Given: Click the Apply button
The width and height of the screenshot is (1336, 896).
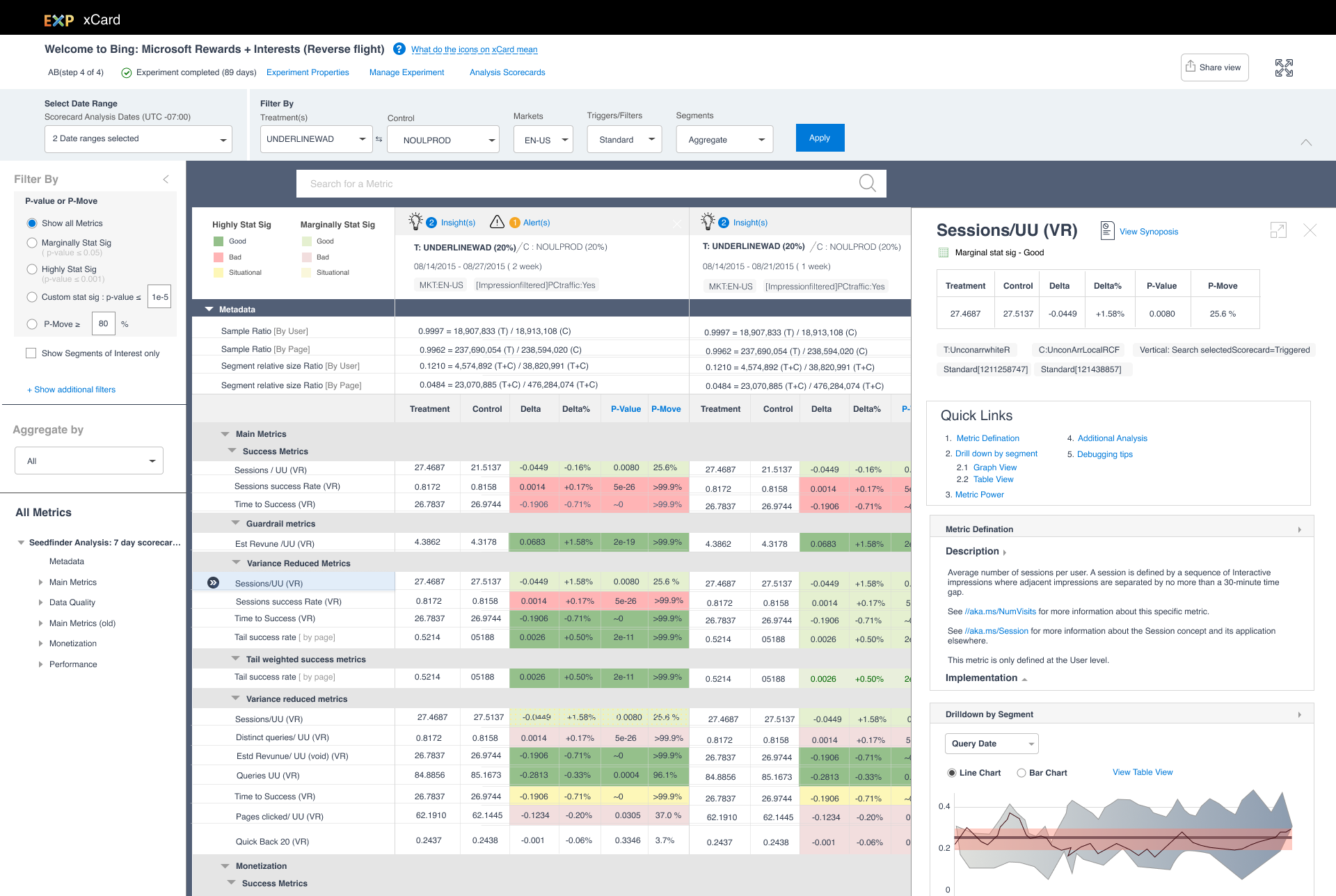Looking at the screenshot, I should 820,138.
